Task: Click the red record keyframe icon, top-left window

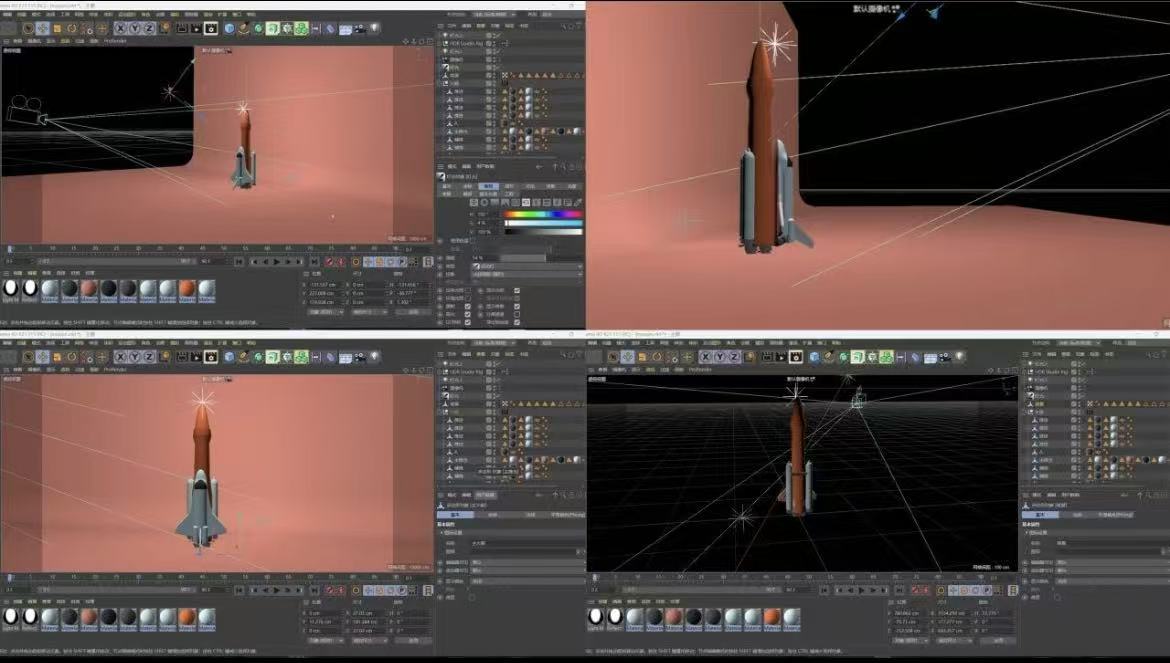Action: click(x=329, y=261)
